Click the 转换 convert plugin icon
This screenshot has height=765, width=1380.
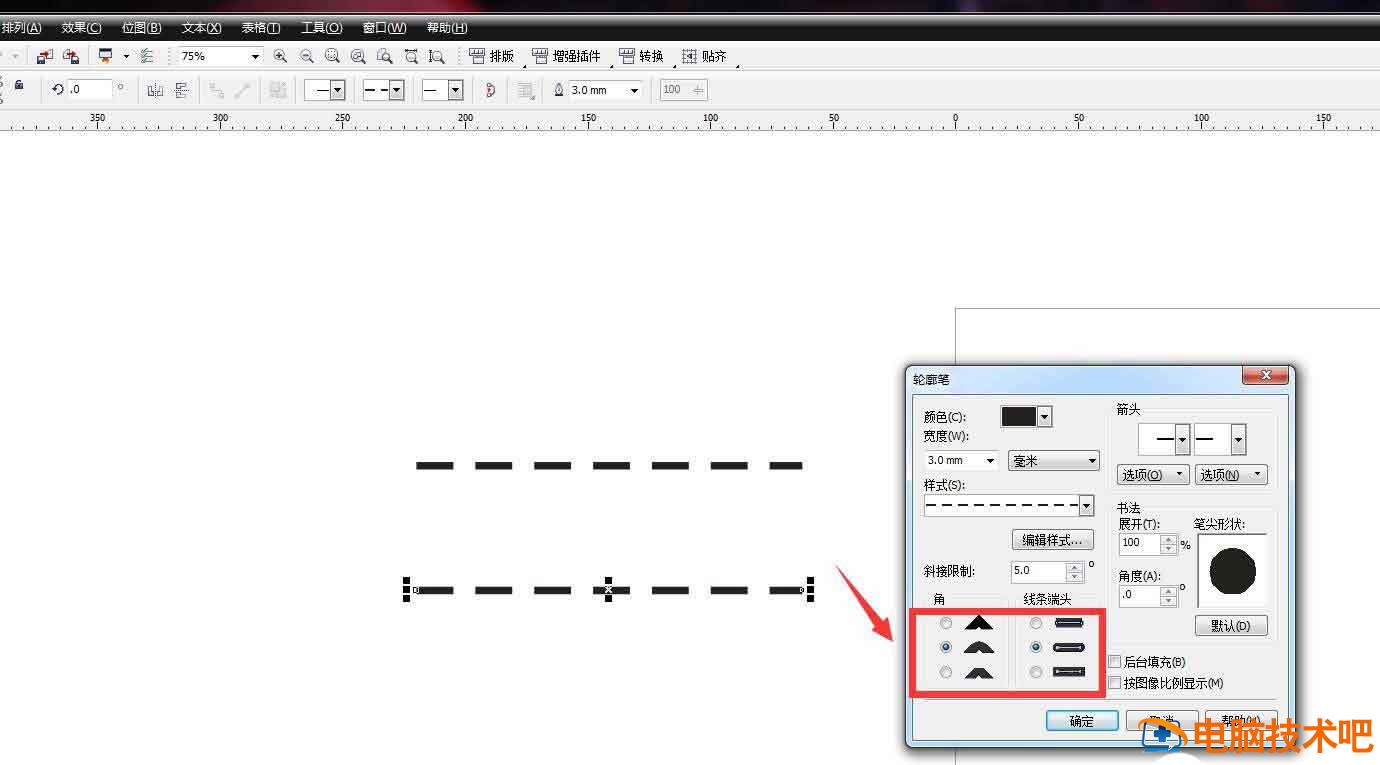[x=627, y=57]
